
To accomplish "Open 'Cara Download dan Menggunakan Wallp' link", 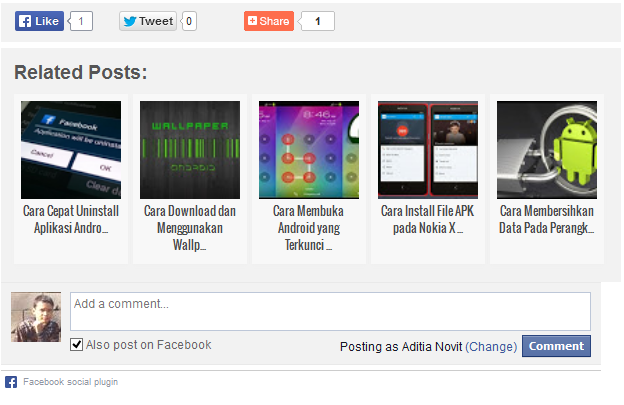I will click(x=190, y=228).
